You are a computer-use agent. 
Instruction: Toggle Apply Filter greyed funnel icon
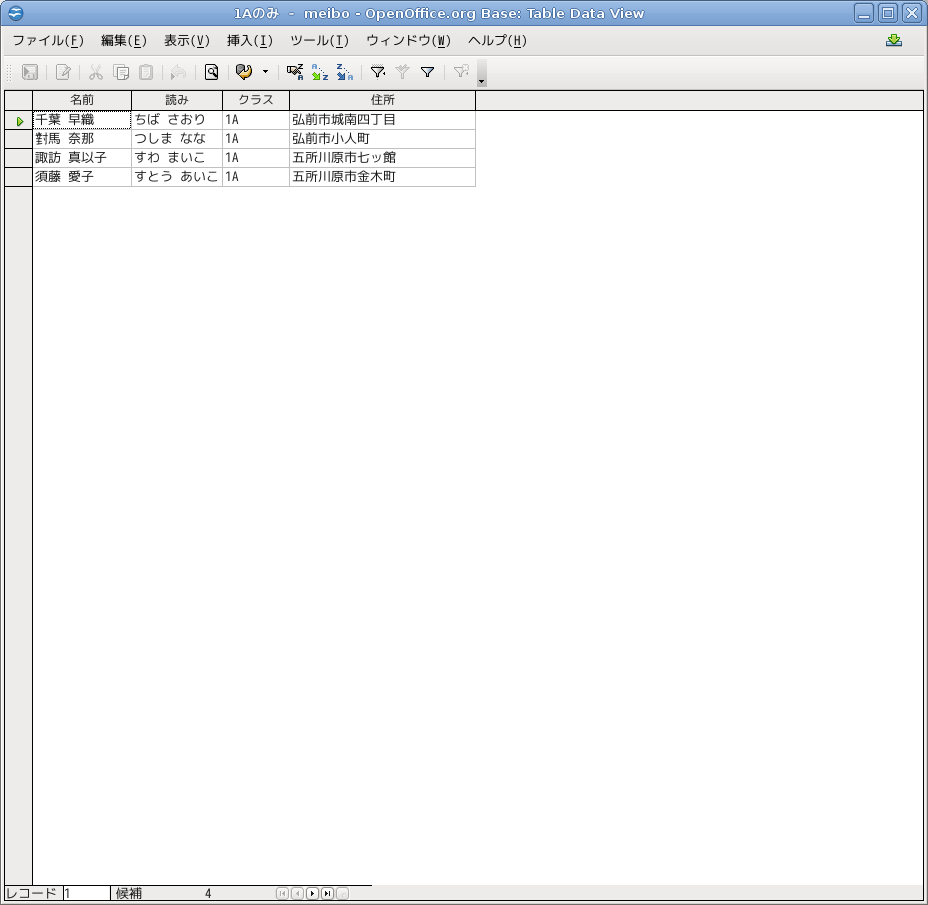tap(402, 72)
